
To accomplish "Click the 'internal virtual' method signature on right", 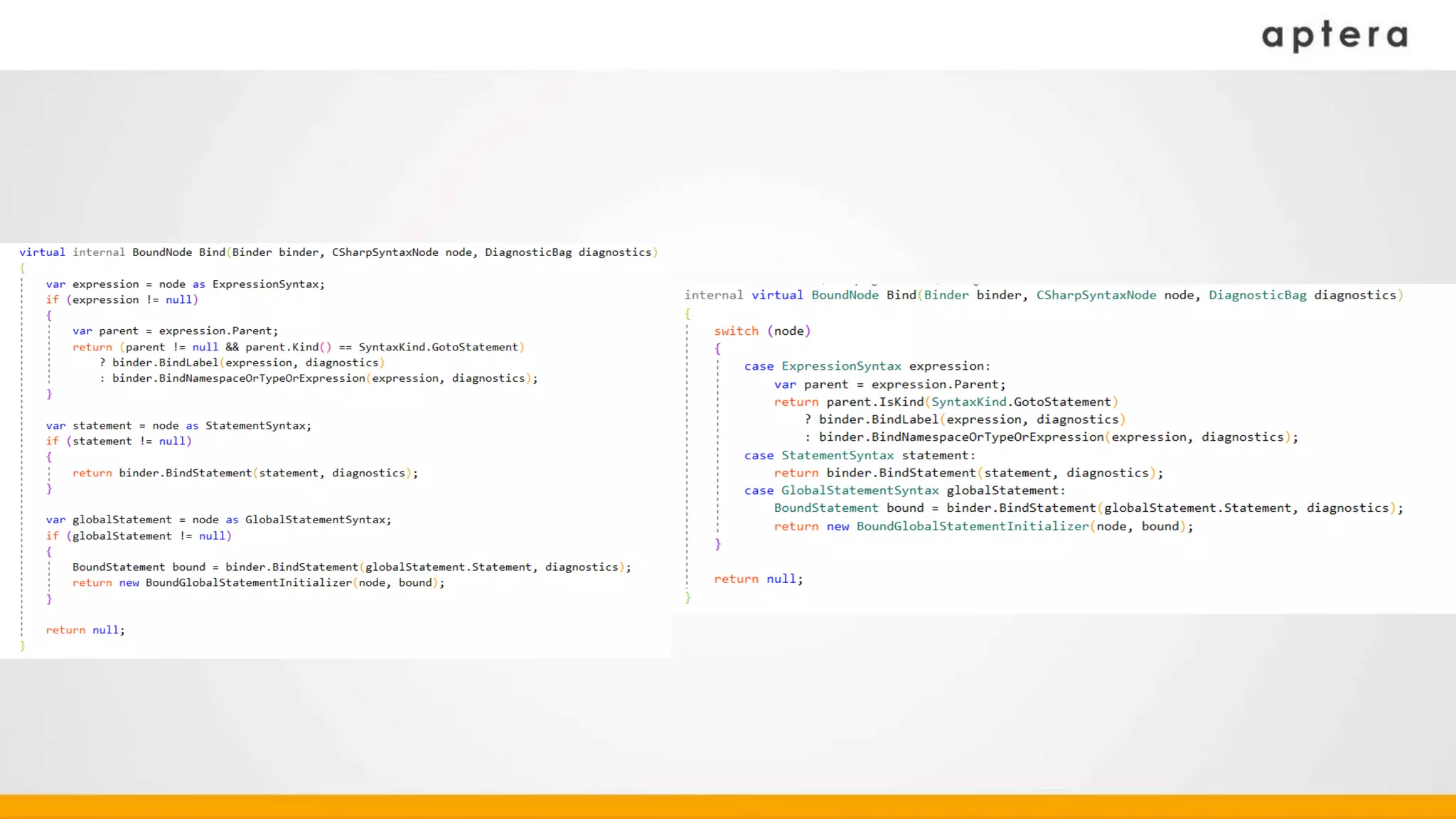I will click(x=1043, y=295).
